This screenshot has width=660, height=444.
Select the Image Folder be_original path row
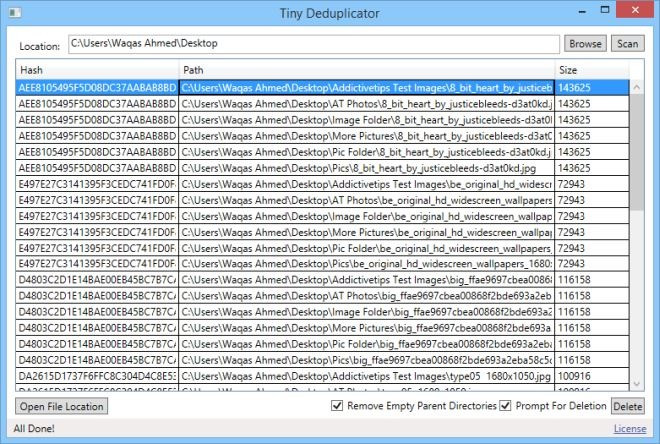click(x=367, y=216)
